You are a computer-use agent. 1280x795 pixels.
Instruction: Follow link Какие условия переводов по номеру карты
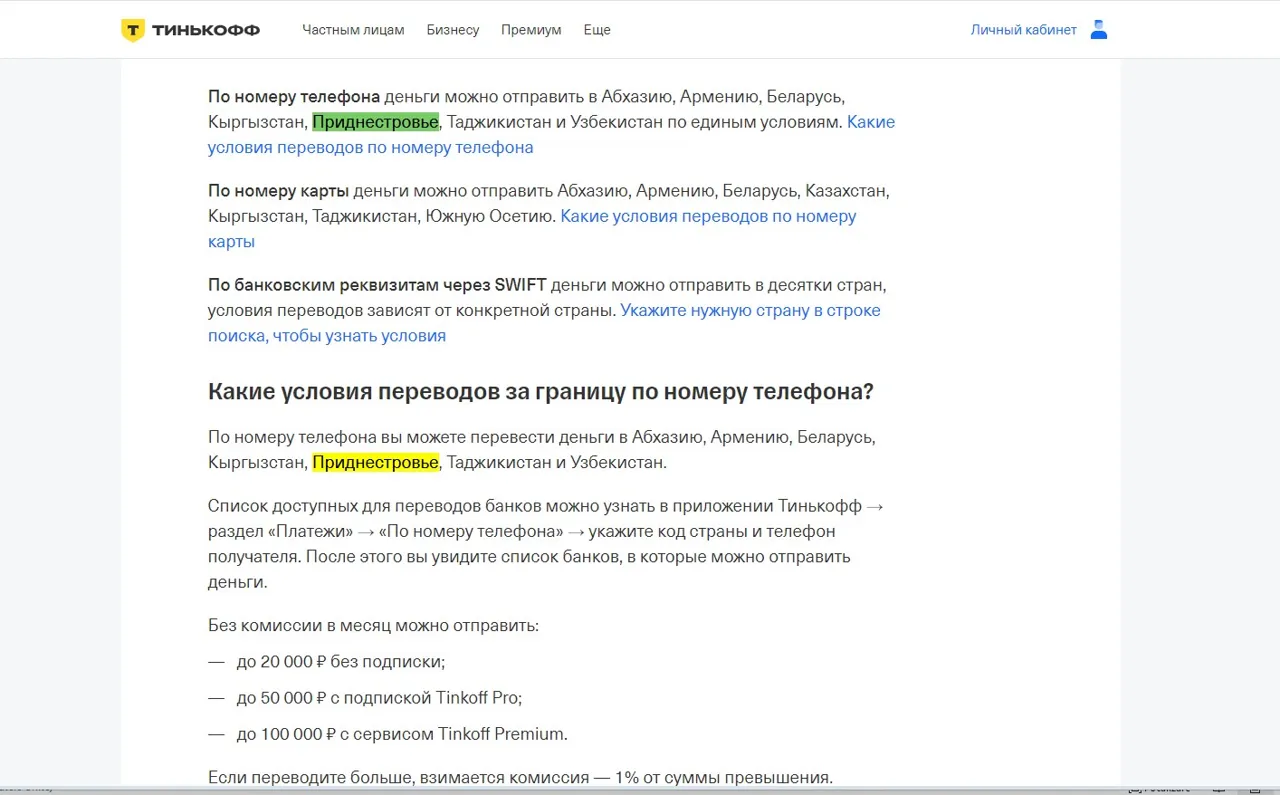click(x=532, y=229)
